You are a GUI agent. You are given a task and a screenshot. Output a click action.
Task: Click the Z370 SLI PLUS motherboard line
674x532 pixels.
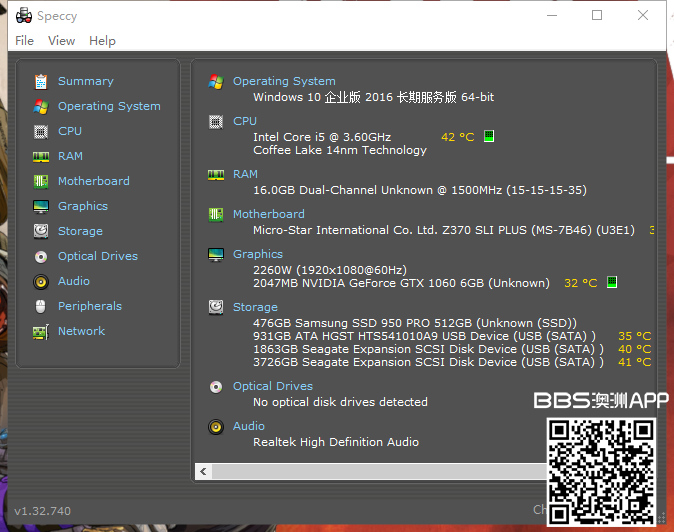point(444,230)
